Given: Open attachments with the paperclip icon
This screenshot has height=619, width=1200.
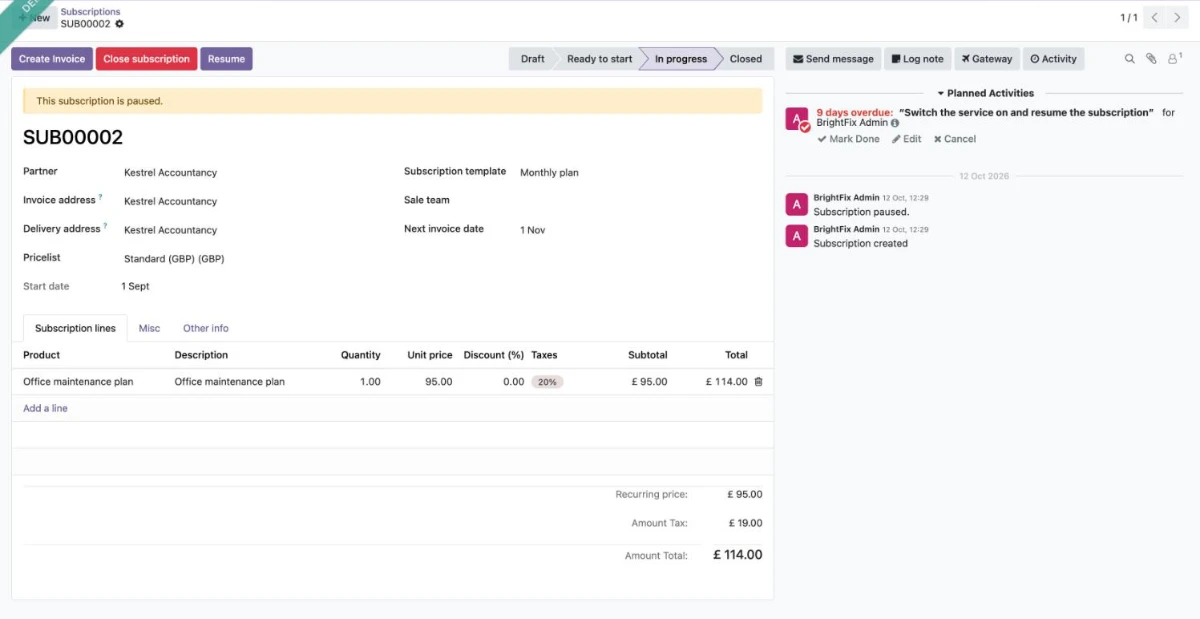Looking at the screenshot, I should point(1151,59).
